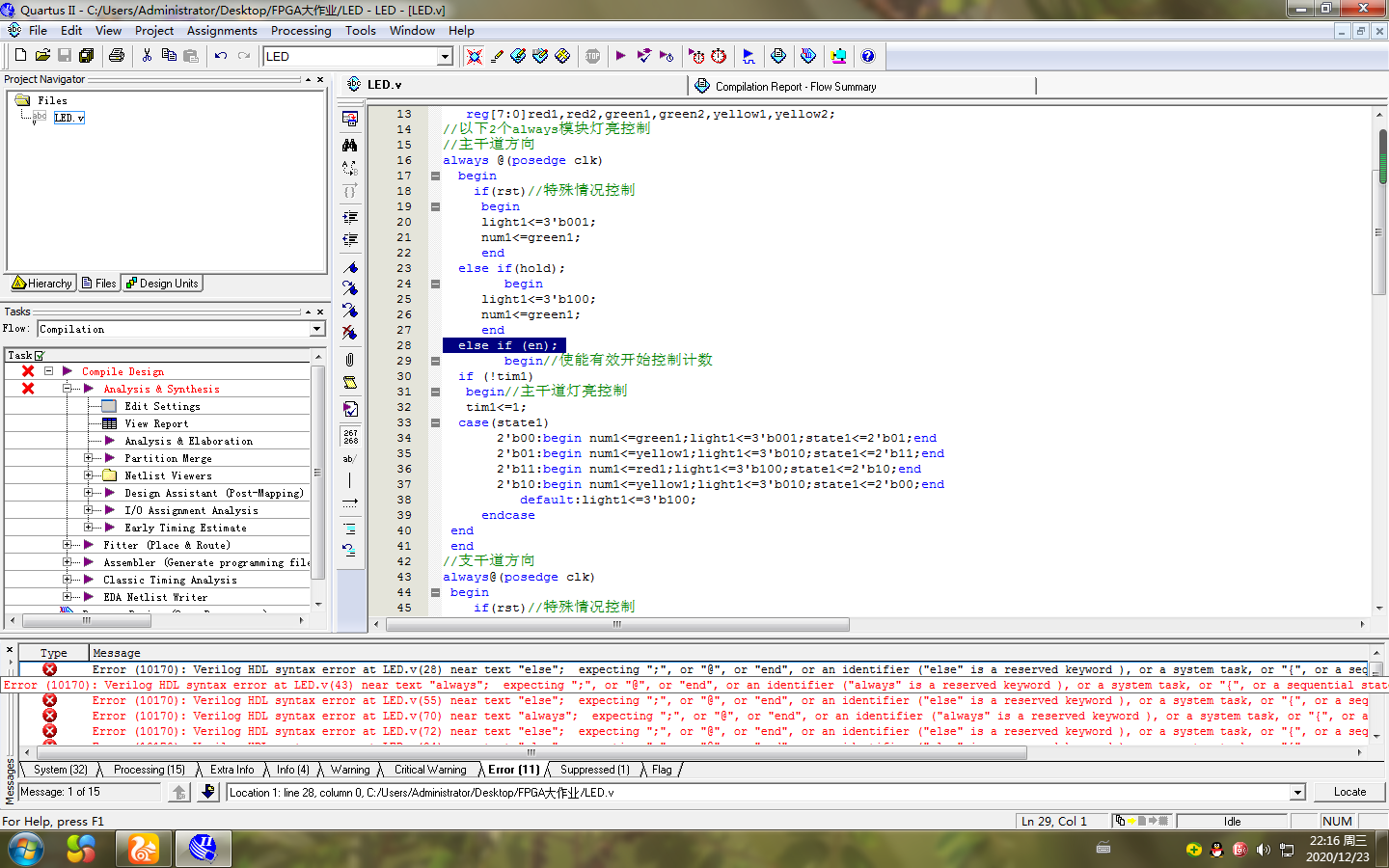Image resolution: width=1389 pixels, height=868 pixels.
Task: Click the Find binoculars icon in editor sidebar
Action: (x=350, y=145)
